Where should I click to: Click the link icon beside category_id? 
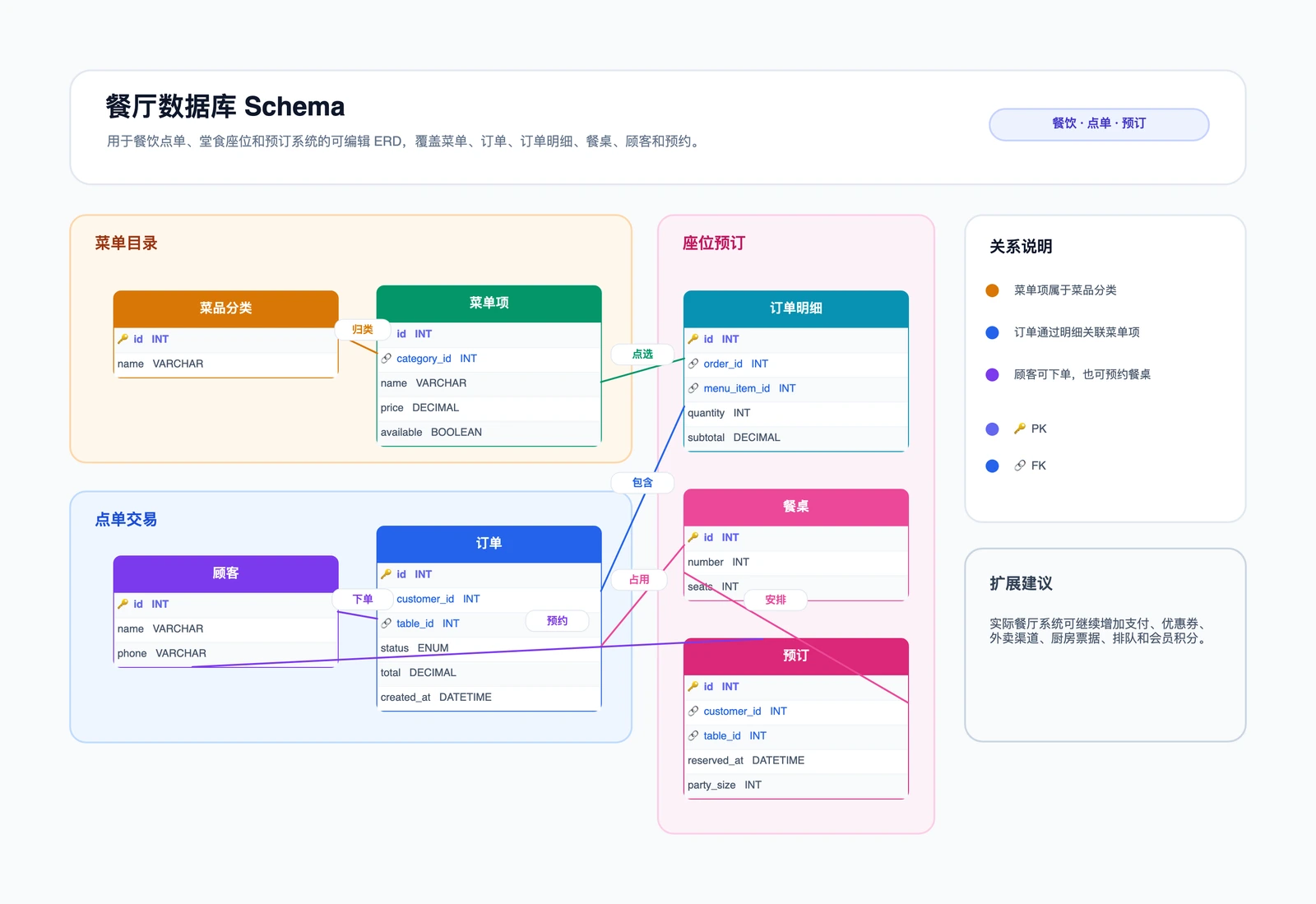(386, 359)
